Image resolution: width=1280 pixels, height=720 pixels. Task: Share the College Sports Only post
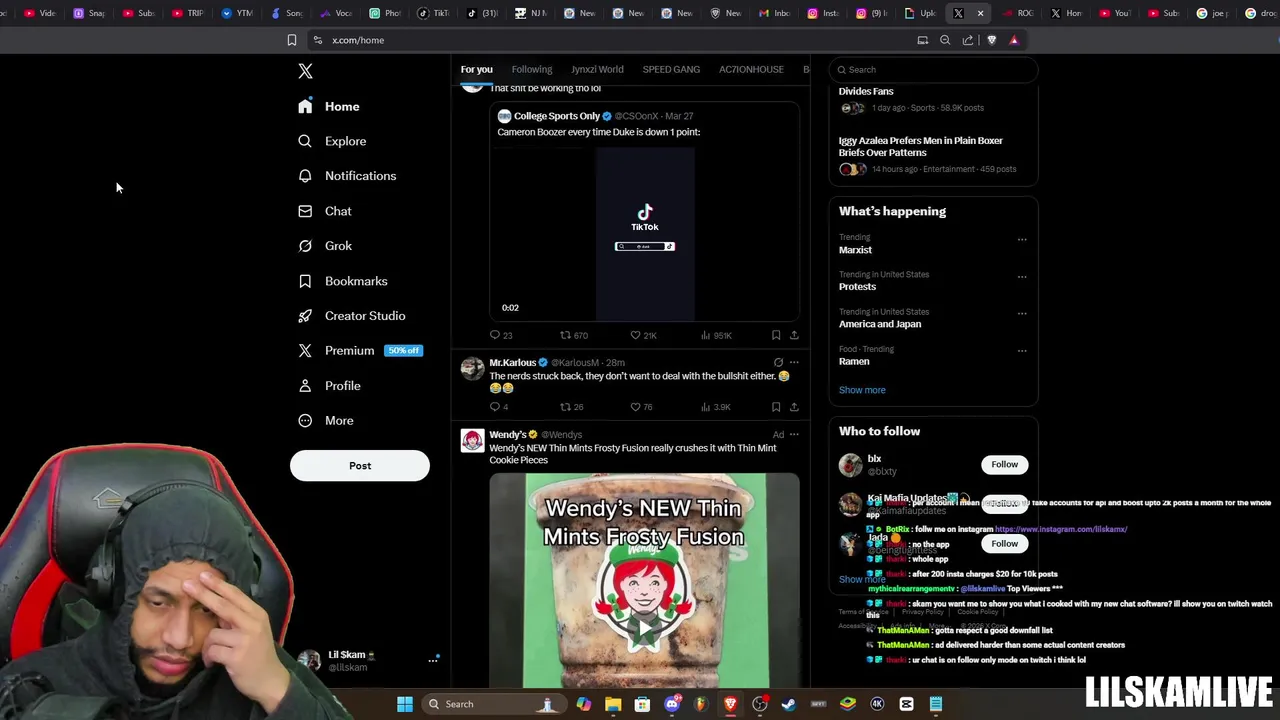pos(794,335)
